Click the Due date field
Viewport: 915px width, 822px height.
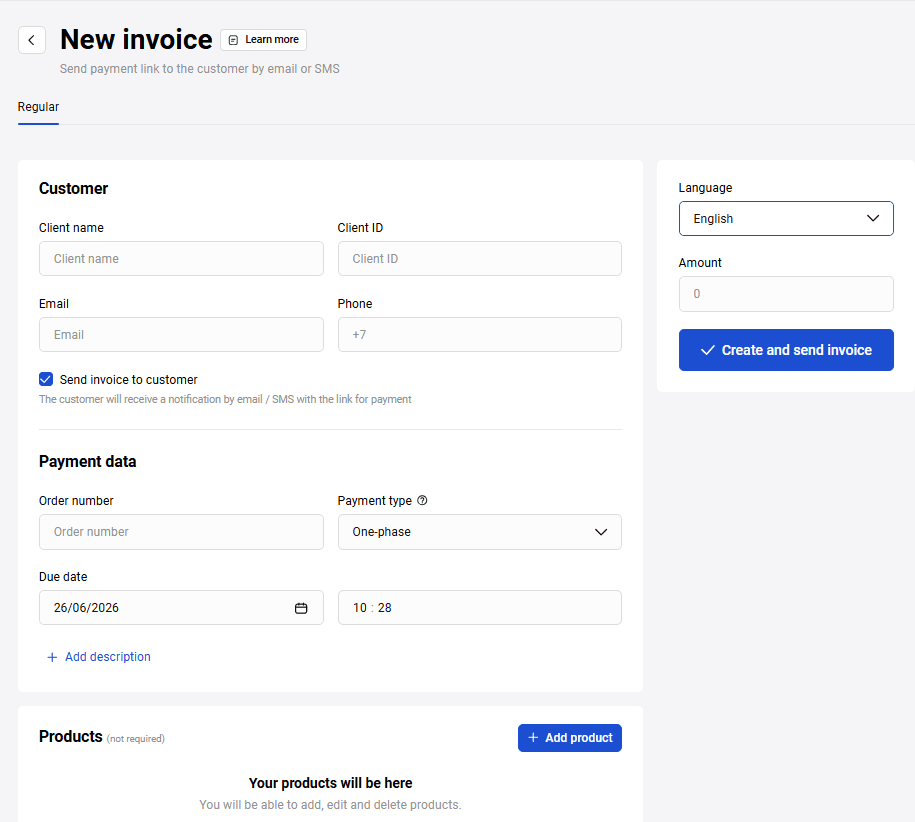tap(181, 607)
